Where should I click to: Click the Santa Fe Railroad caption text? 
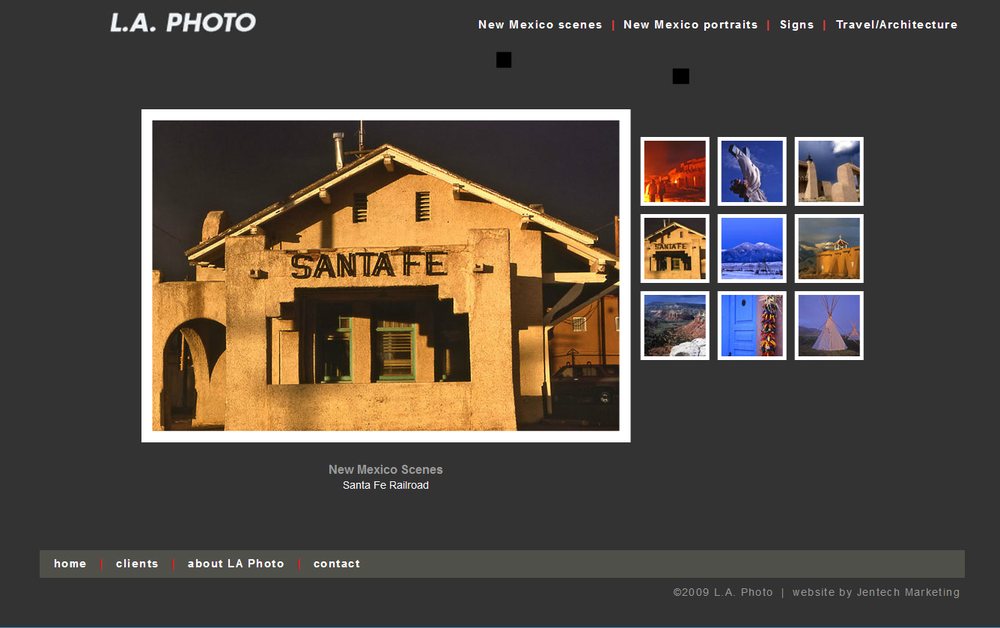coord(385,485)
